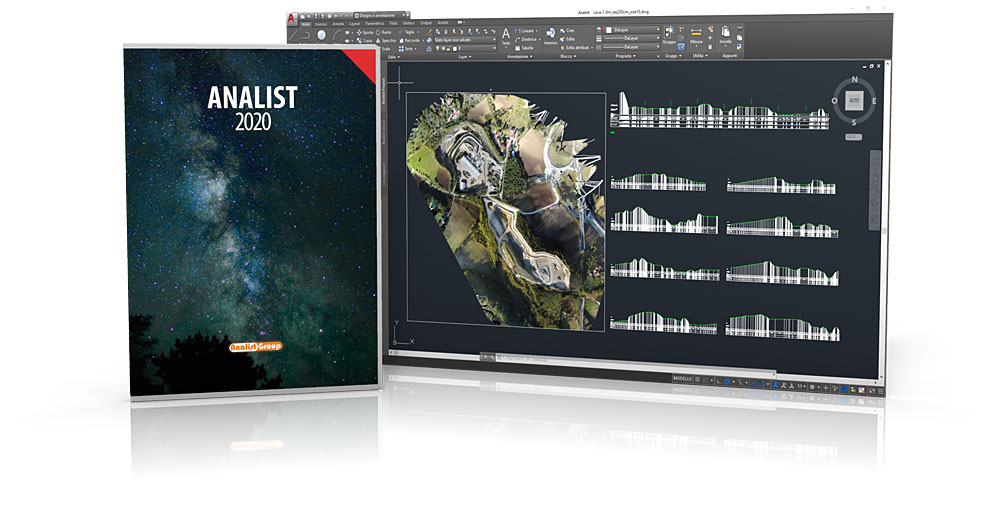Expand the Annotazione panel
Viewport: 1000px width, 529px height.
point(518,56)
